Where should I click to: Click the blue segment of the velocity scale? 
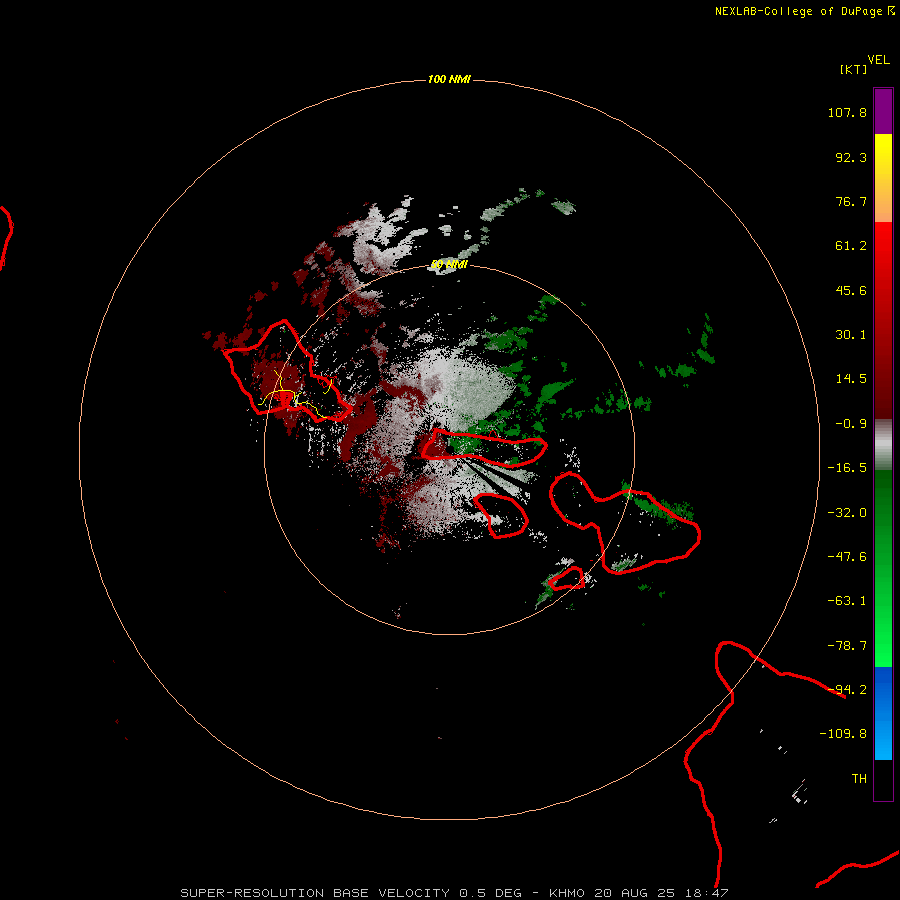point(883,713)
